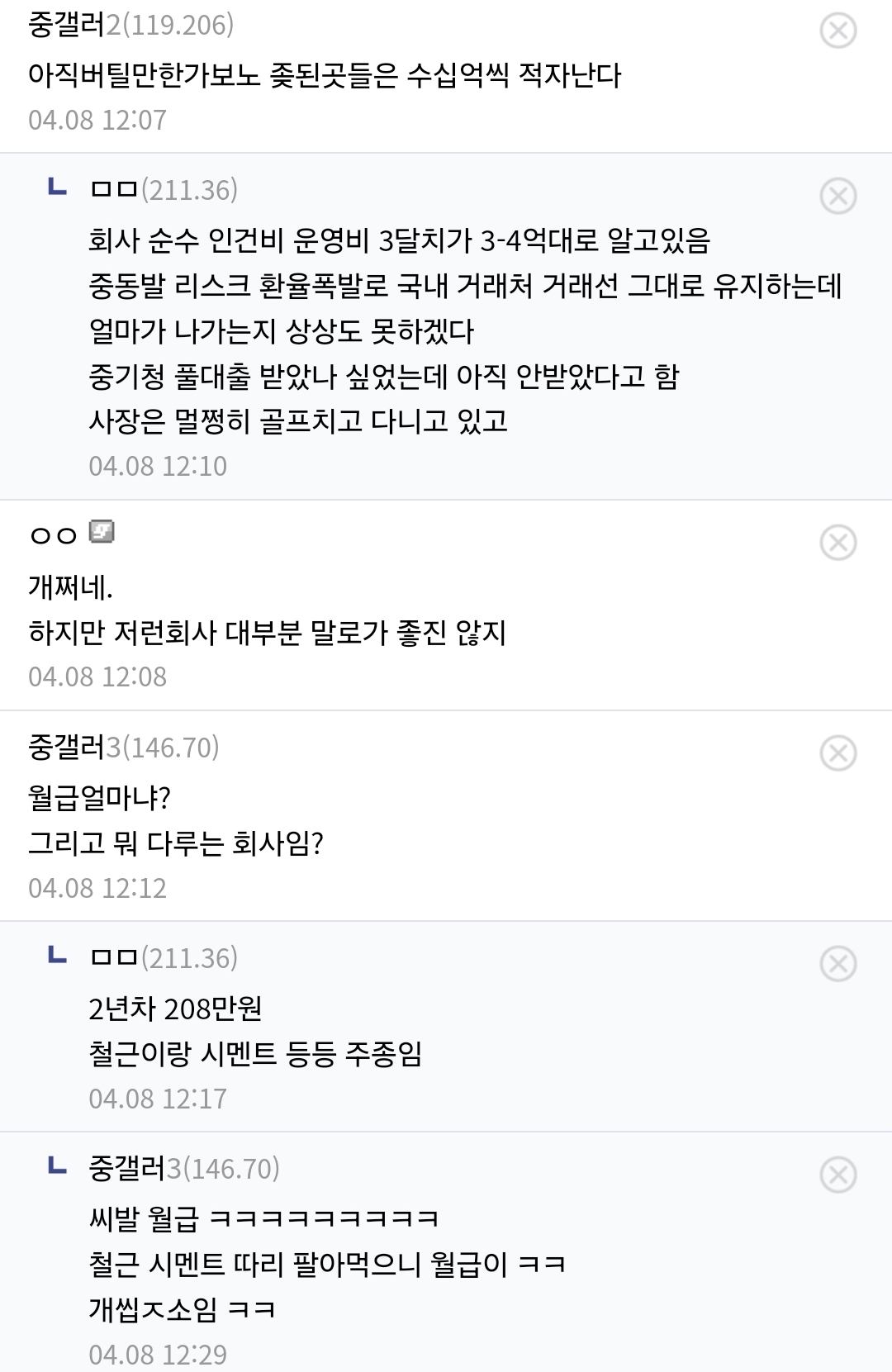Tap the X icon on ㅇㅇ's comment
The height and width of the screenshot is (1372, 892).
tap(837, 543)
